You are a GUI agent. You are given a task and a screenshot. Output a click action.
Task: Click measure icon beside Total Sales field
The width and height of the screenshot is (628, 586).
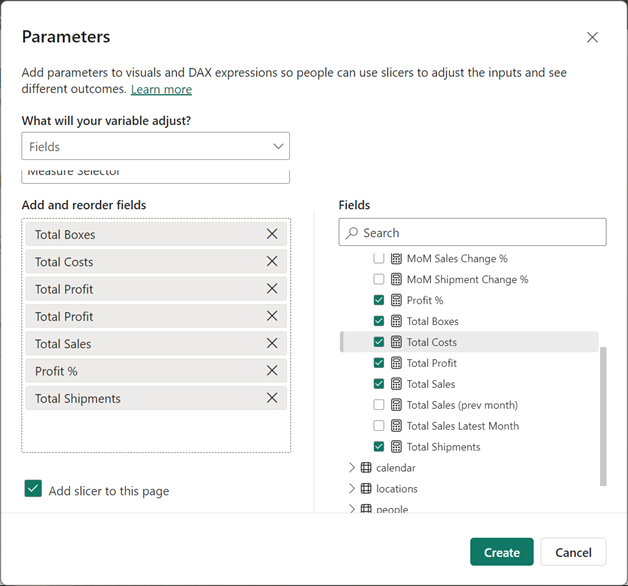click(x=396, y=384)
